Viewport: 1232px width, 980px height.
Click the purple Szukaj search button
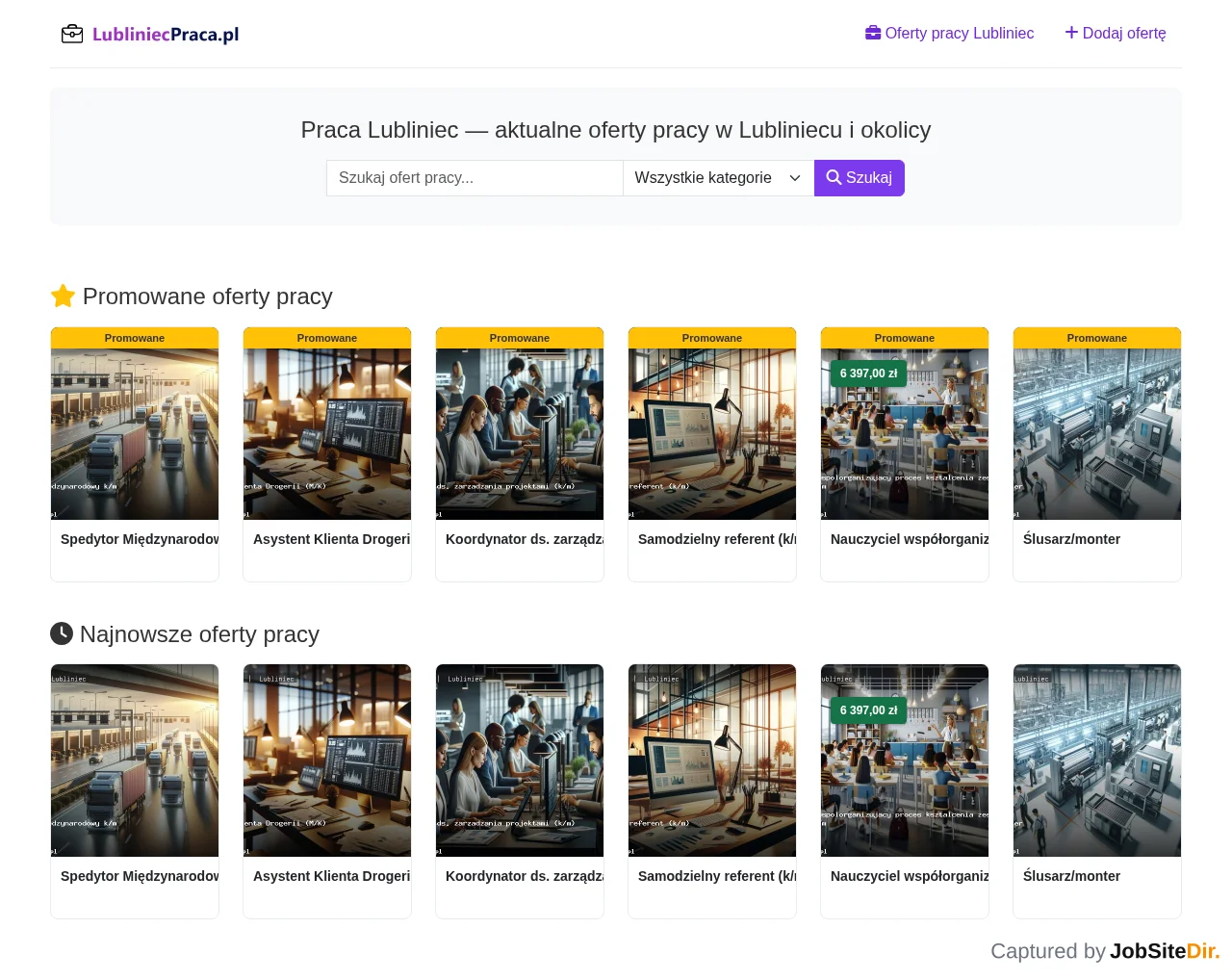pyautogui.click(x=860, y=178)
